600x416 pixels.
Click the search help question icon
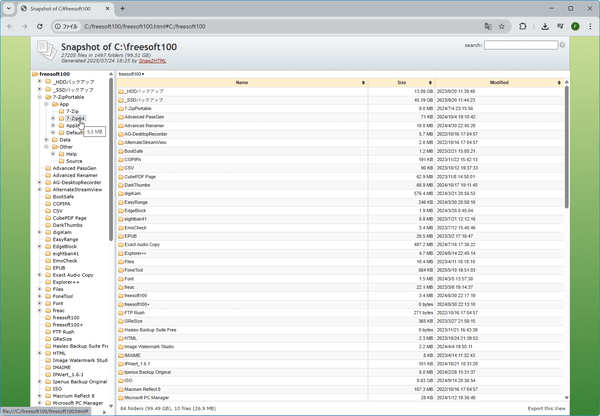pos(562,45)
